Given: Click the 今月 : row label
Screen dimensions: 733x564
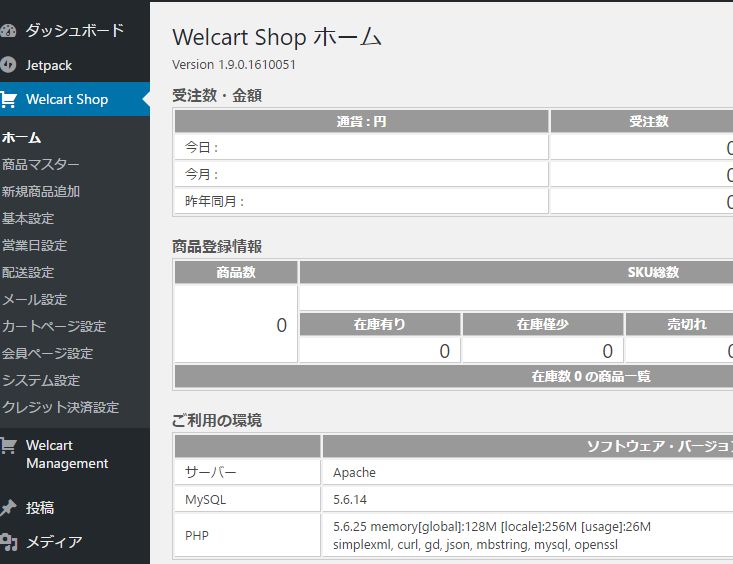Looking at the screenshot, I should pos(202,174).
